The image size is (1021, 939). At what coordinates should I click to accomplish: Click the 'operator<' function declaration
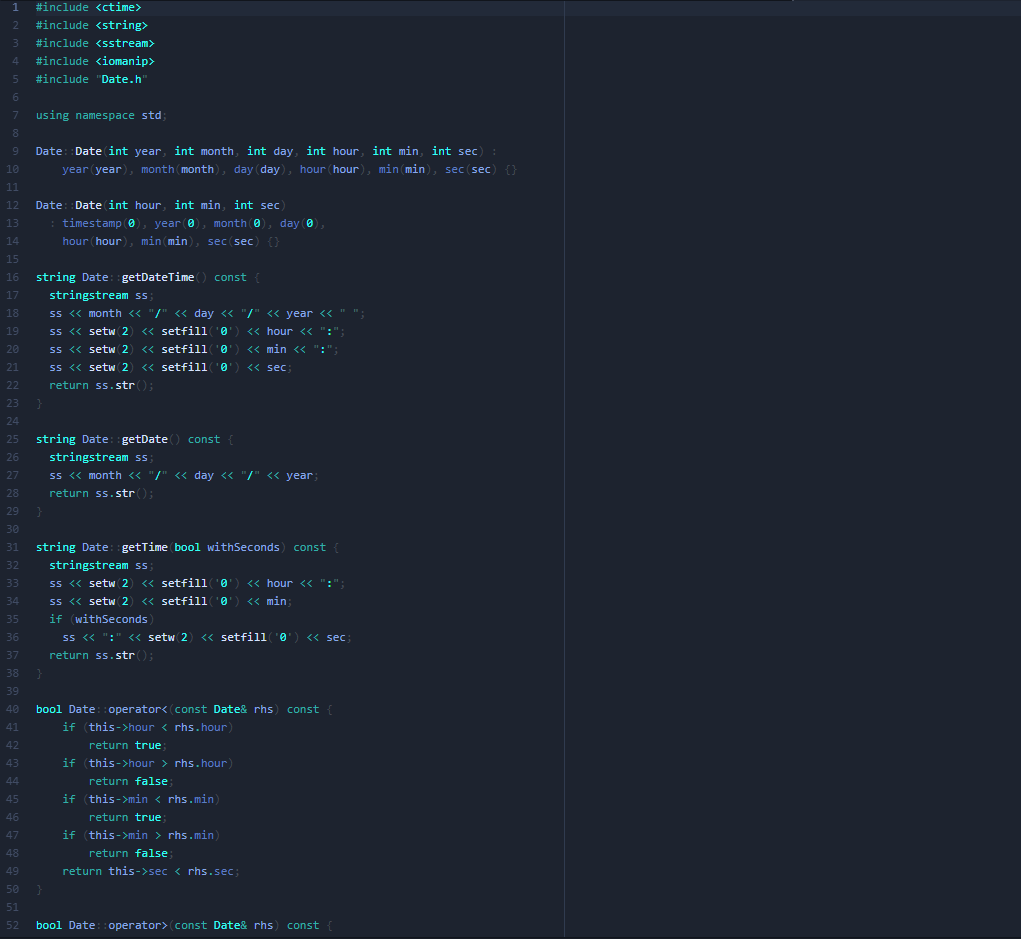tap(184, 710)
